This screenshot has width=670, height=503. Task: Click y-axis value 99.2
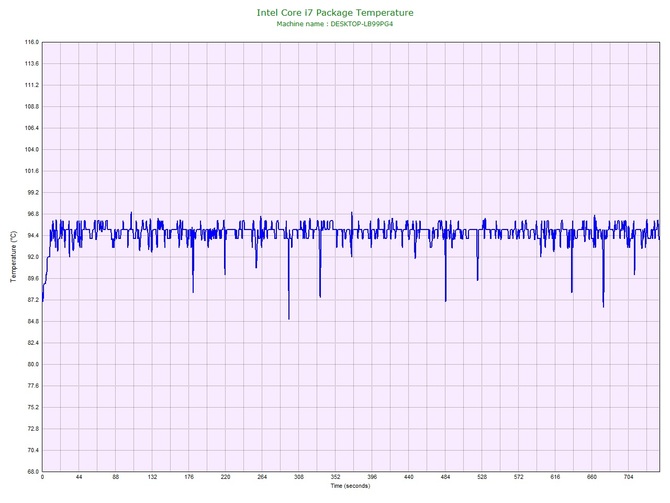[33, 193]
